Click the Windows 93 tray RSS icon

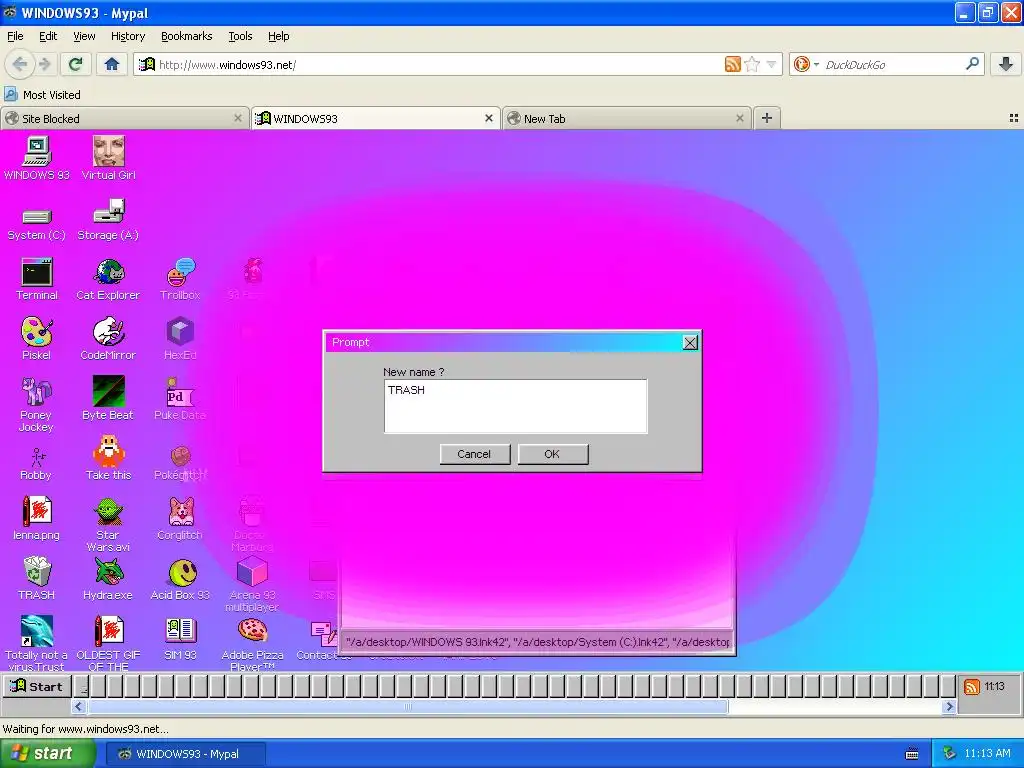972,686
